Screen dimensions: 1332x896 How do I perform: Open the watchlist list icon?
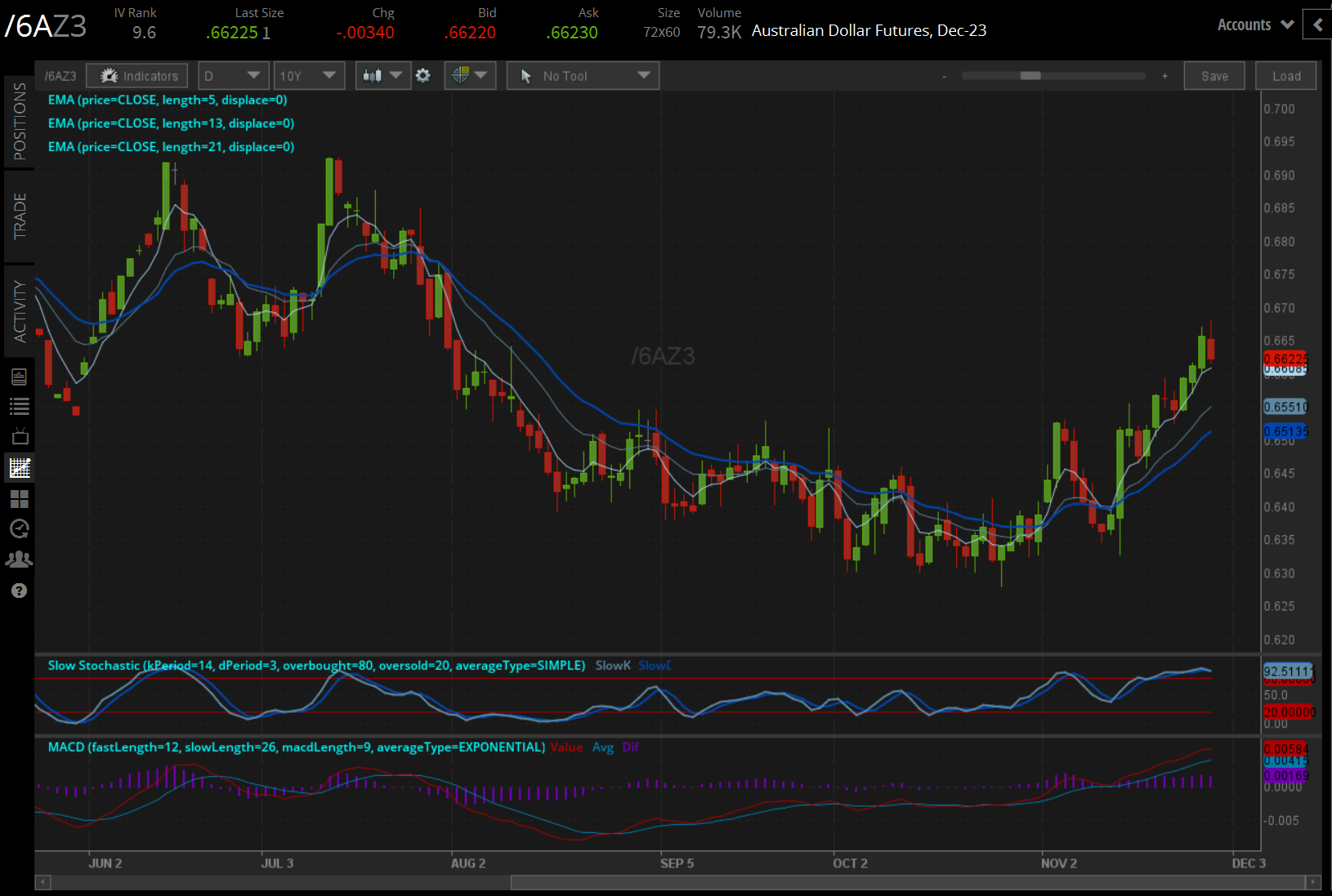(x=19, y=406)
